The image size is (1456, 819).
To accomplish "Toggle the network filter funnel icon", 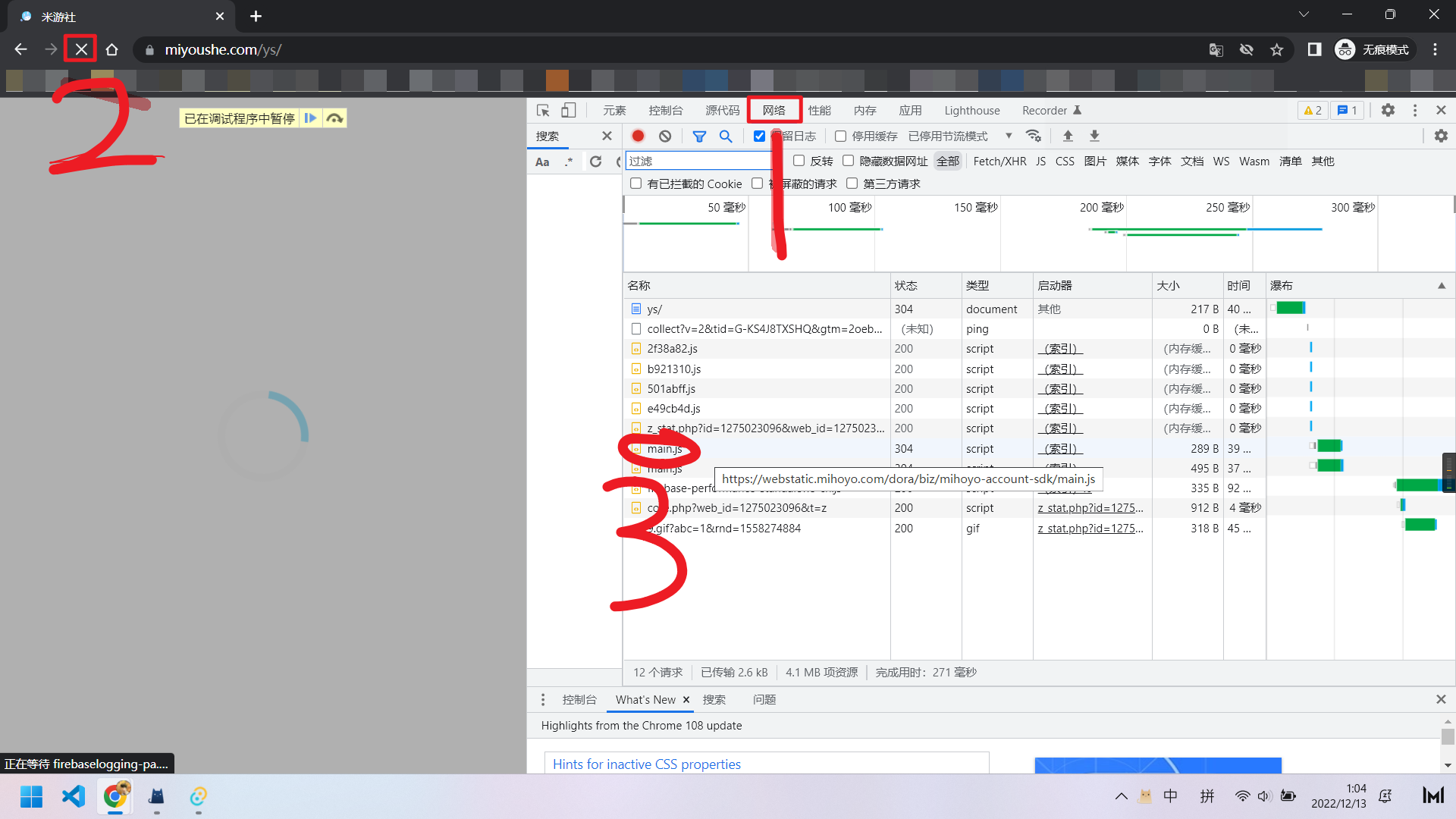I will pyautogui.click(x=699, y=136).
